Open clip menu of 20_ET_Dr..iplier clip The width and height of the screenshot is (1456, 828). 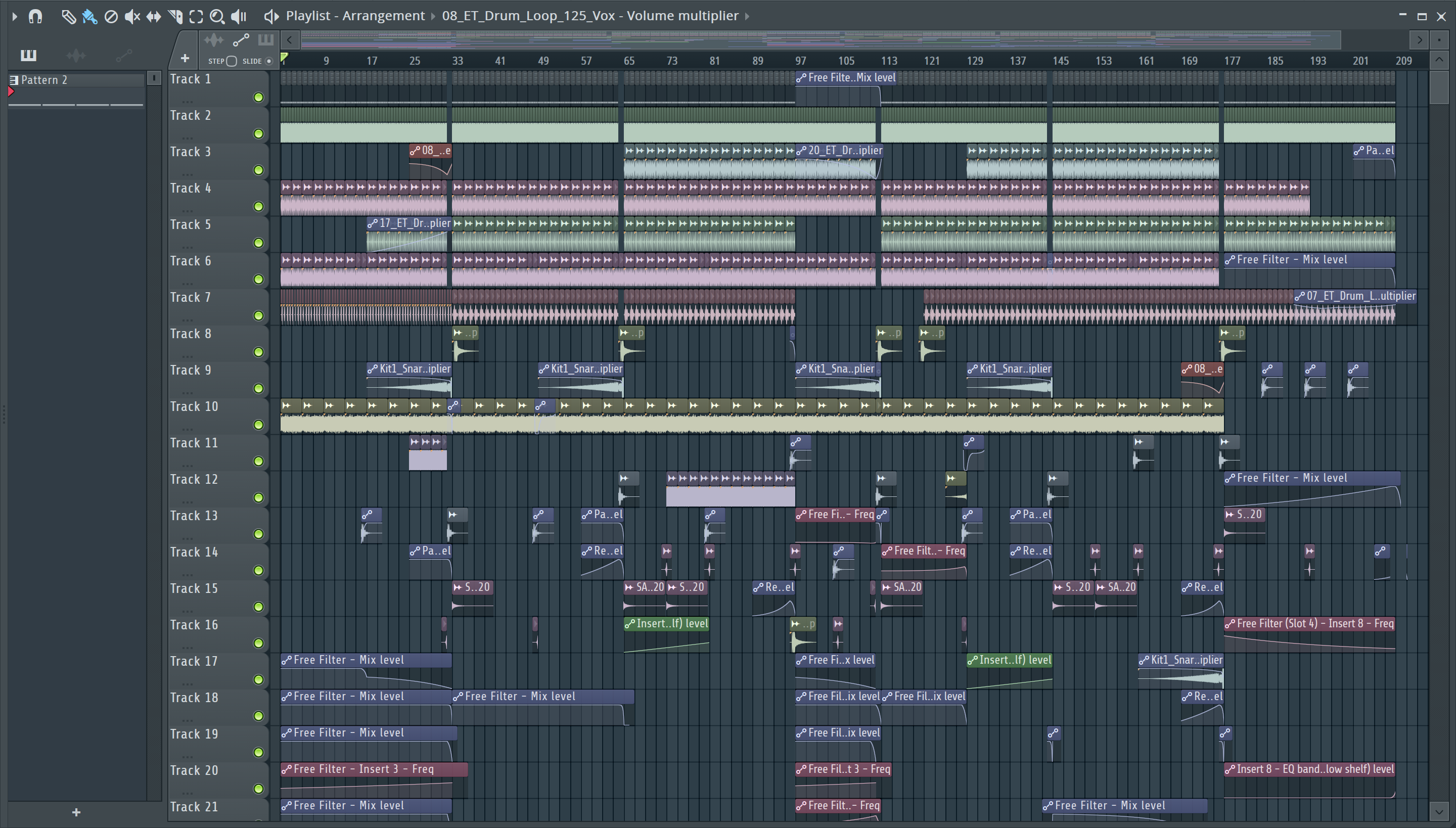(x=801, y=151)
